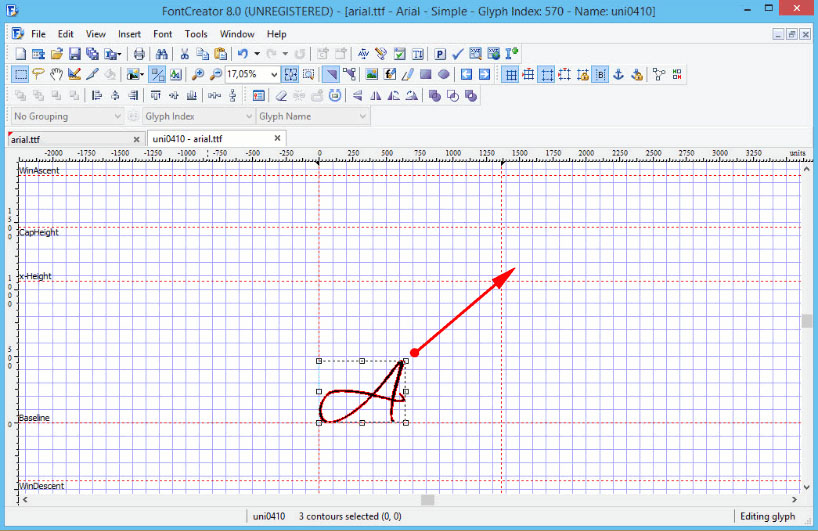Apply union of contours icon
Screen dimensions: 818x531
[x=435, y=95]
